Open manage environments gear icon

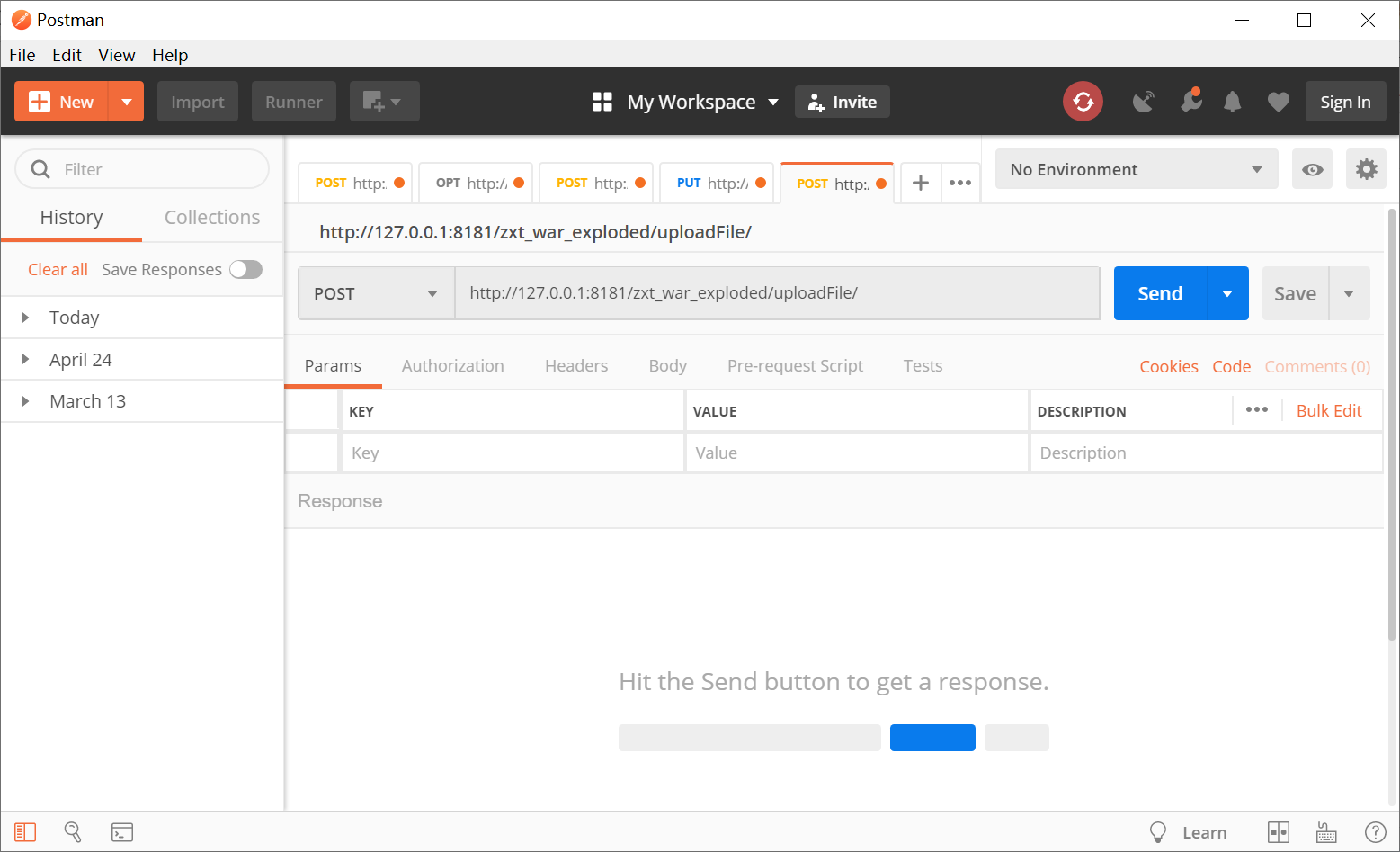(x=1366, y=169)
